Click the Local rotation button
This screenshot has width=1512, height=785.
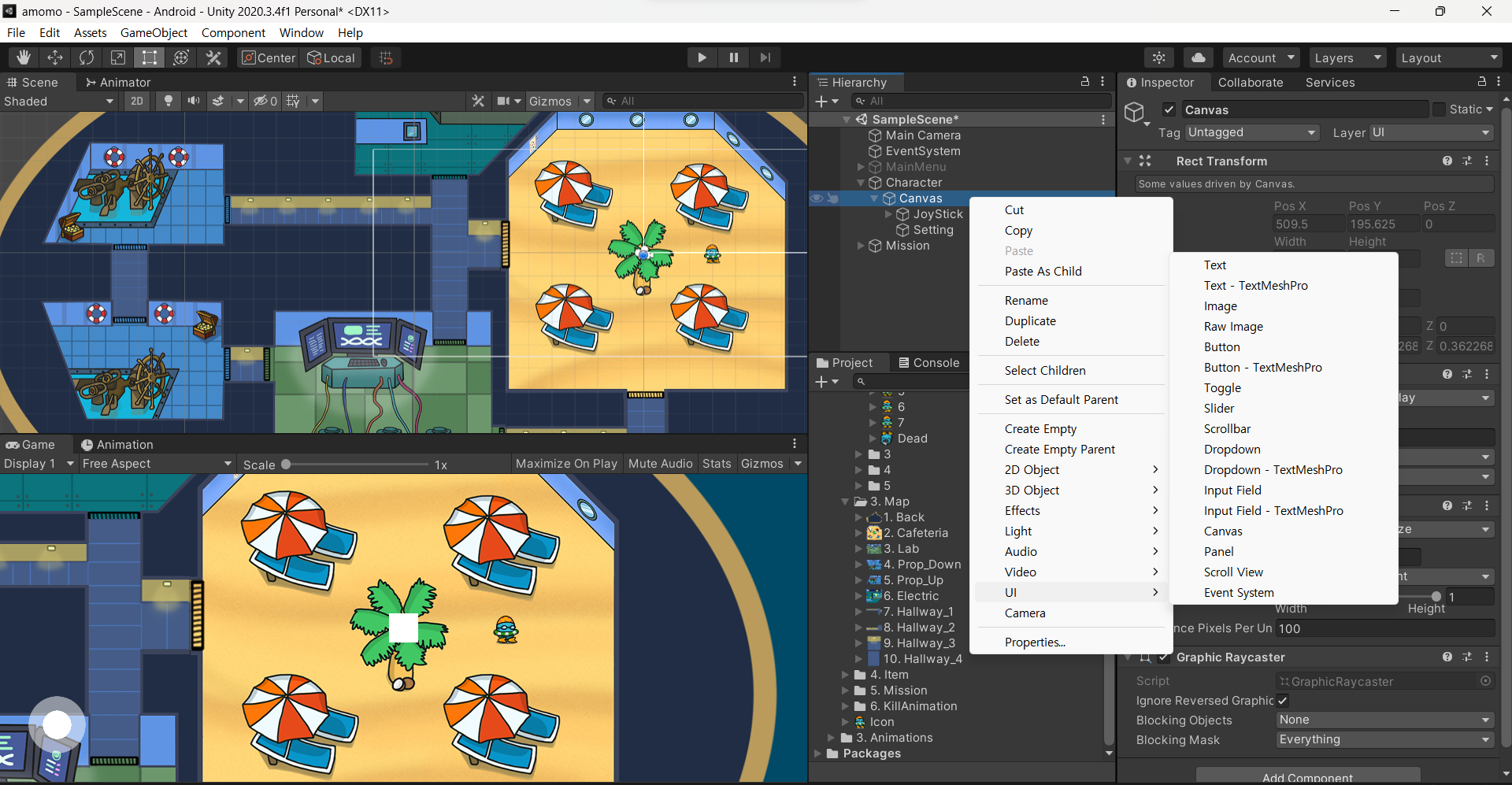[x=331, y=57]
